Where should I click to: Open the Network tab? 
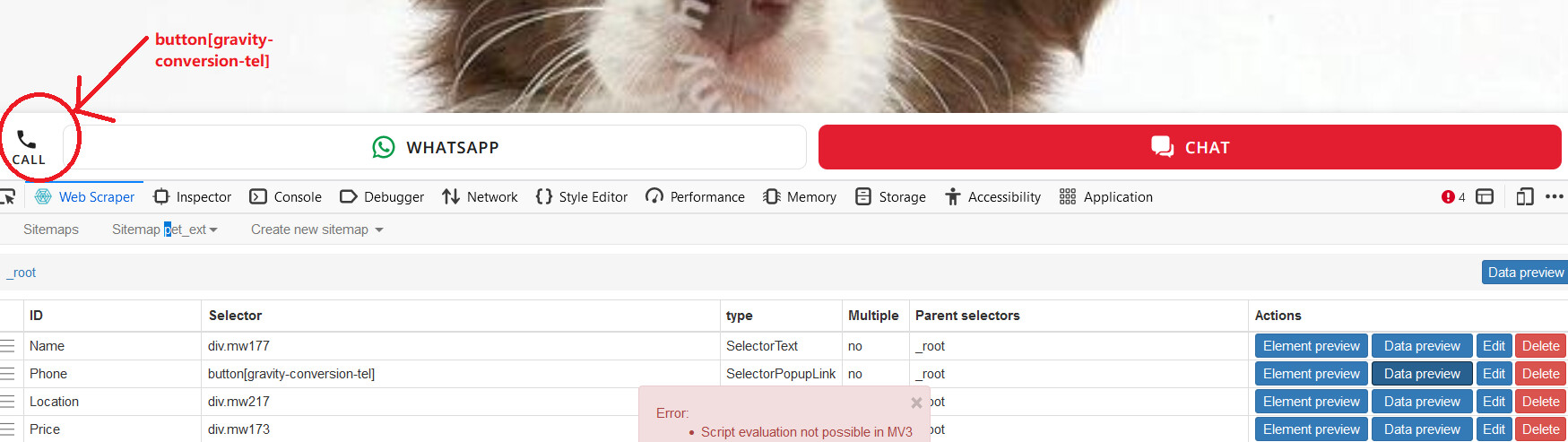coord(481,197)
